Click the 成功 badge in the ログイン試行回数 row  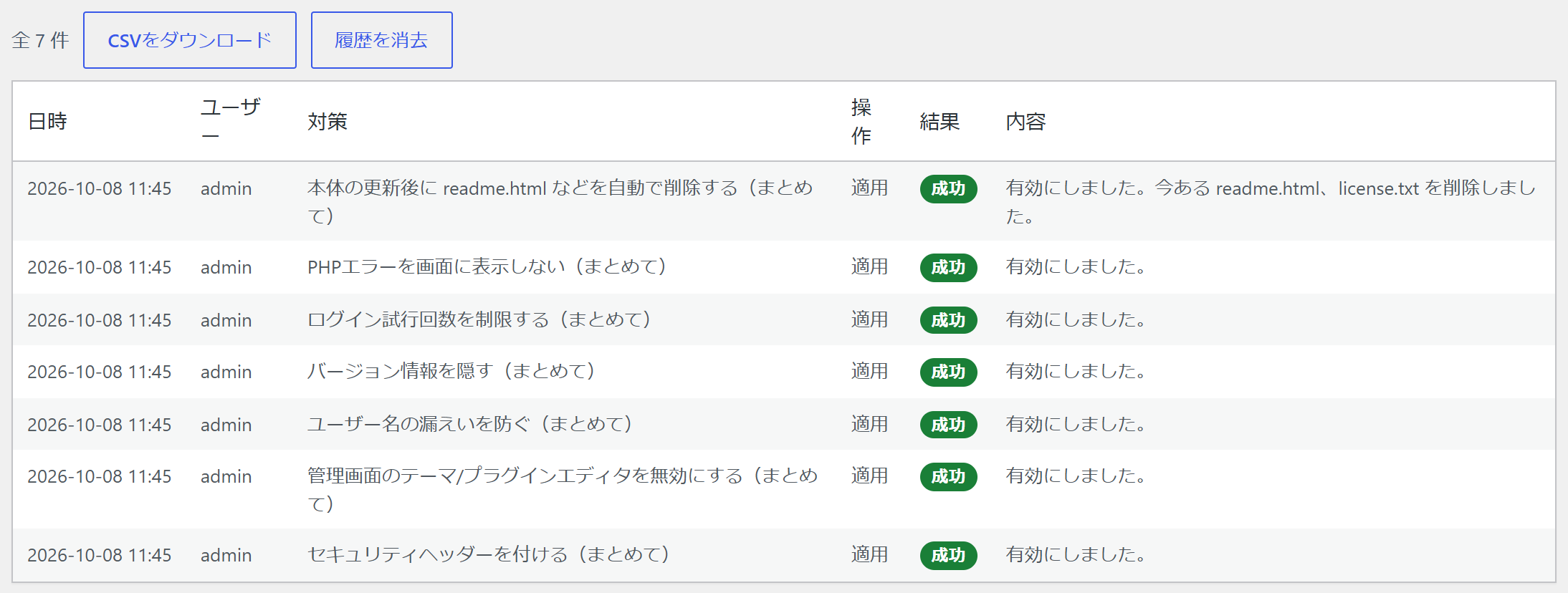pyautogui.click(x=948, y=320)
